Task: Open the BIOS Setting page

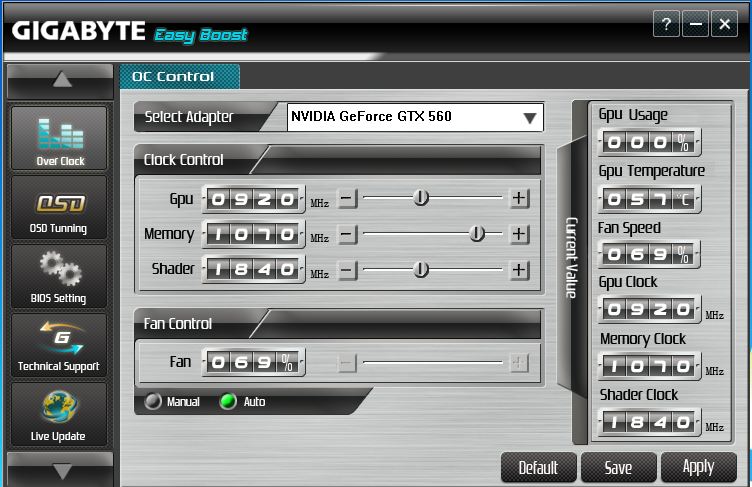Action: click(59, 277)
